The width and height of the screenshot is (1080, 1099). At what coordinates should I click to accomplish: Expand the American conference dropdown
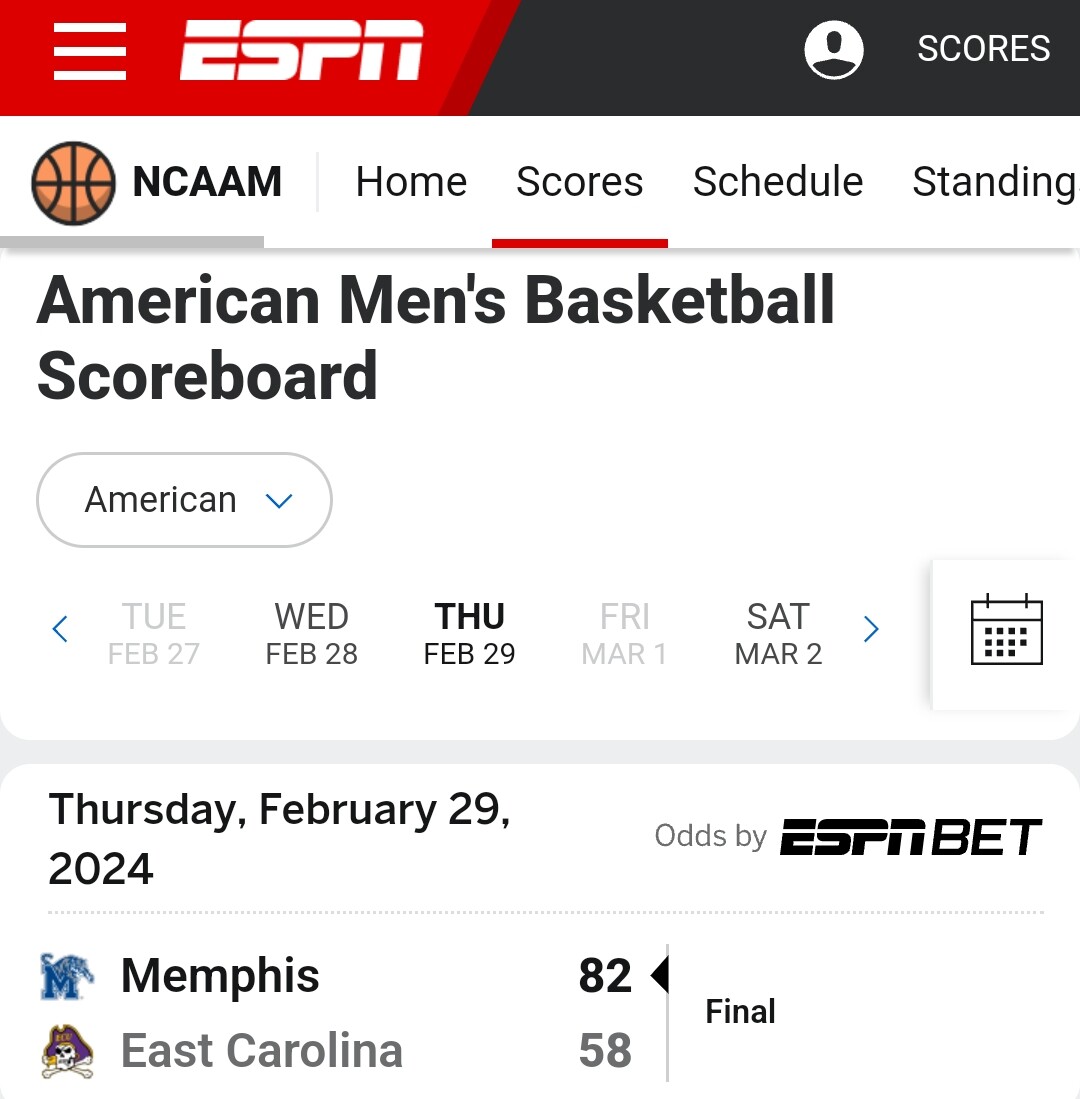point(184,500)
